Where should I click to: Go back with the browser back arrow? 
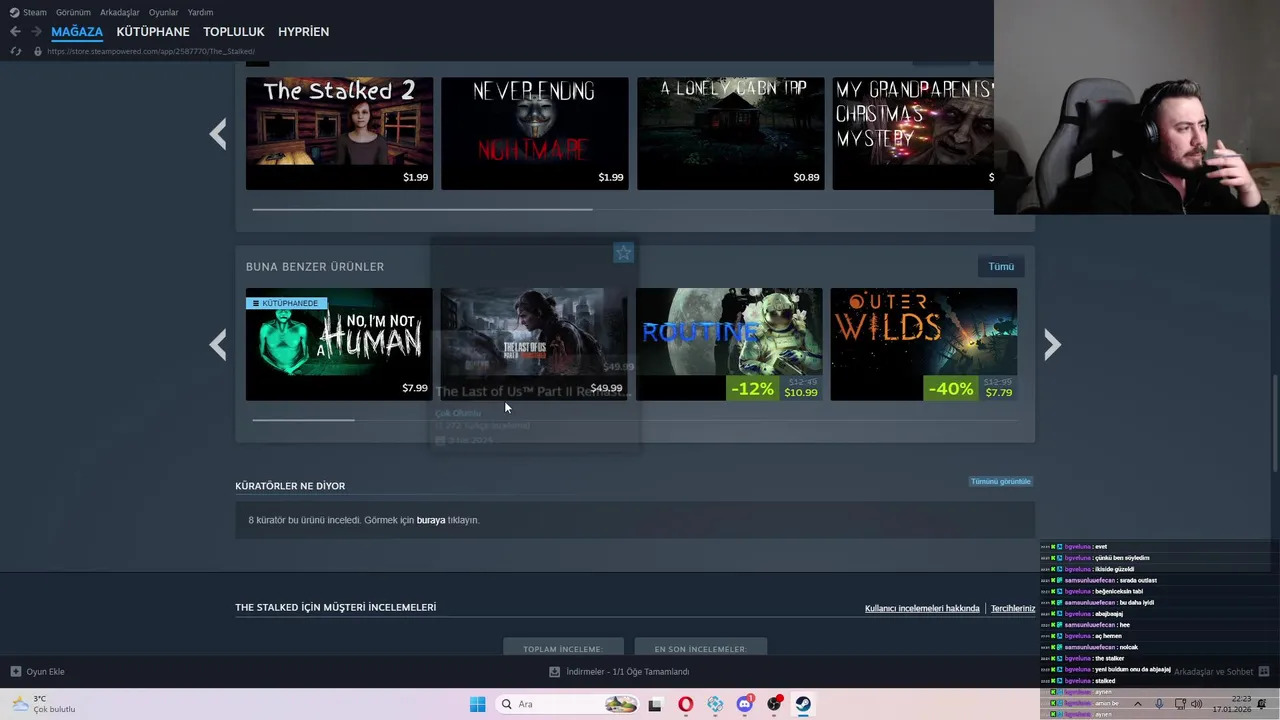15,32
